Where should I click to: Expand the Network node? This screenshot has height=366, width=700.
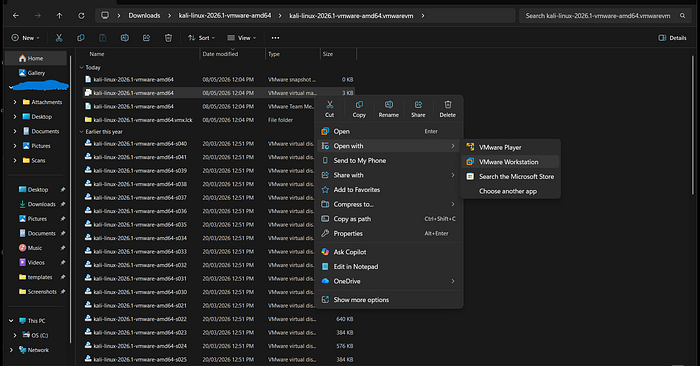(11, 350)
